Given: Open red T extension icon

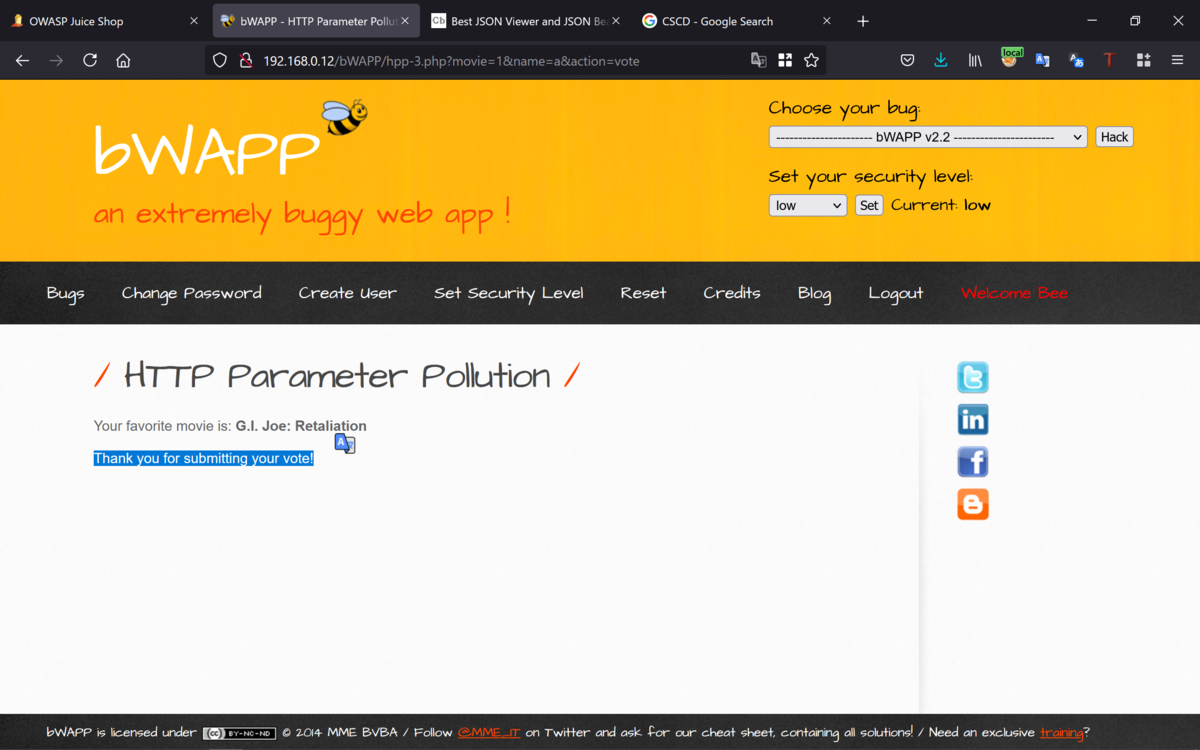Looking at the screenshot, I should click(1109, 61).
